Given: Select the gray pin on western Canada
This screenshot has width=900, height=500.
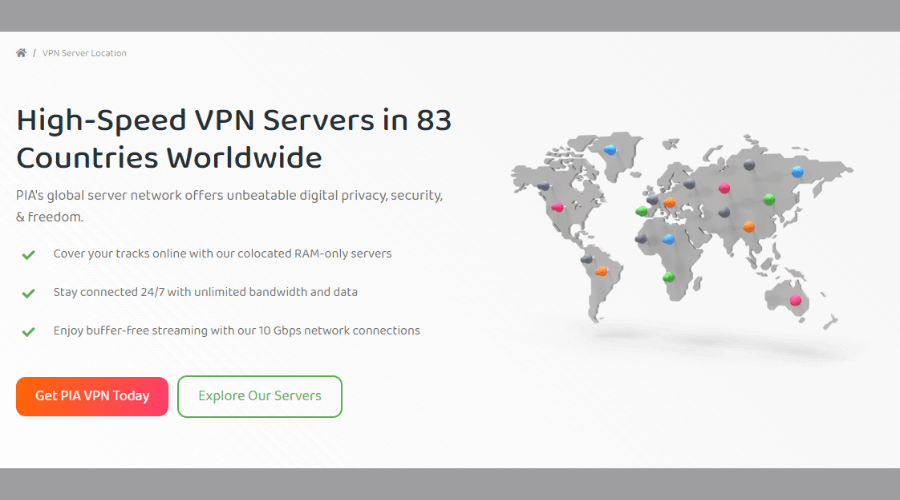Looking at the screenshot, I should point(543,185).
